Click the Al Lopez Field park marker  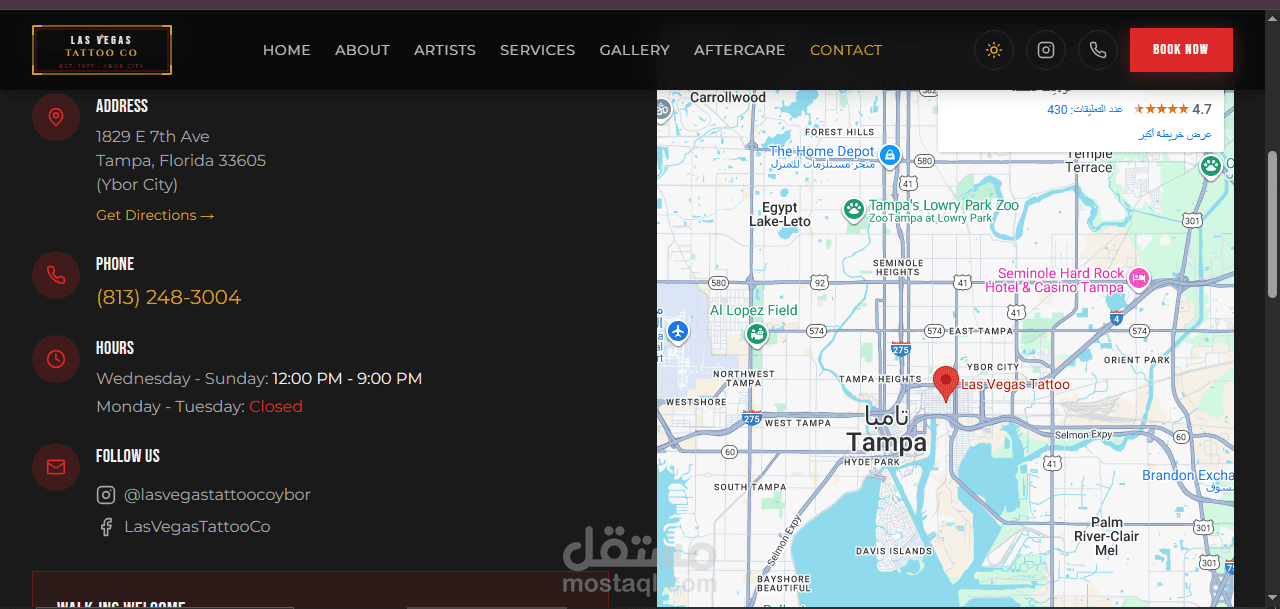click(757, 334)
